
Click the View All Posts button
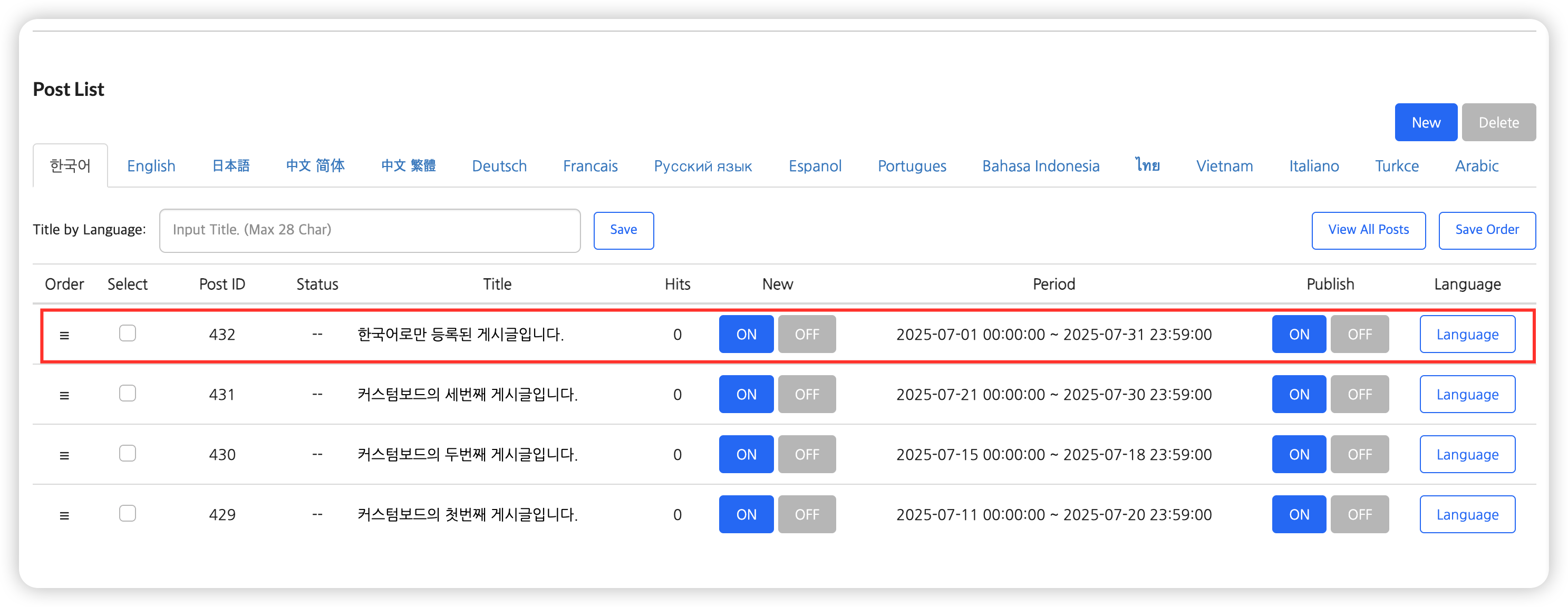coord(1368,230)
